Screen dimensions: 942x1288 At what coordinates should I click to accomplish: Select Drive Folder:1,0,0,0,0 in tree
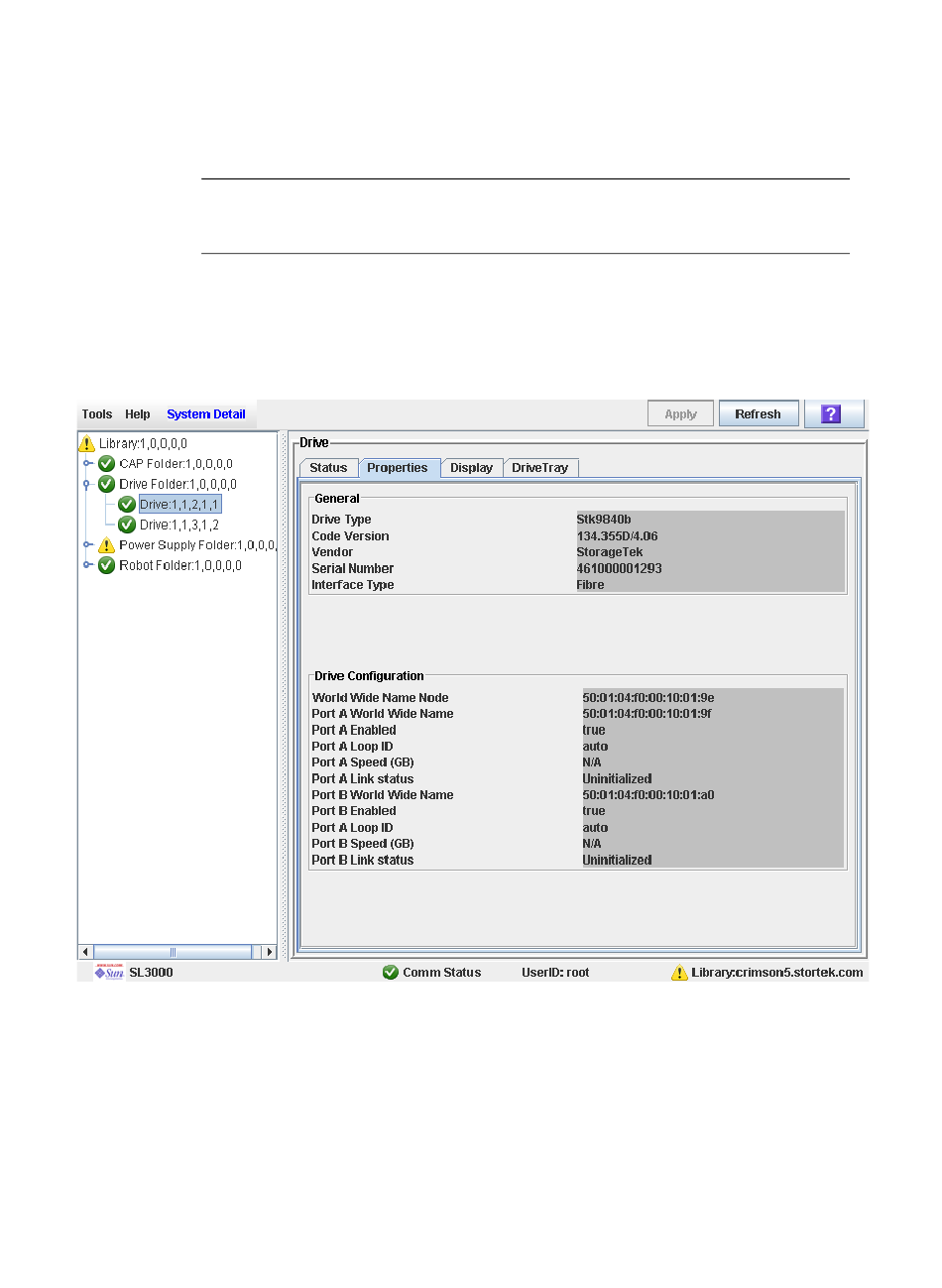178,484
